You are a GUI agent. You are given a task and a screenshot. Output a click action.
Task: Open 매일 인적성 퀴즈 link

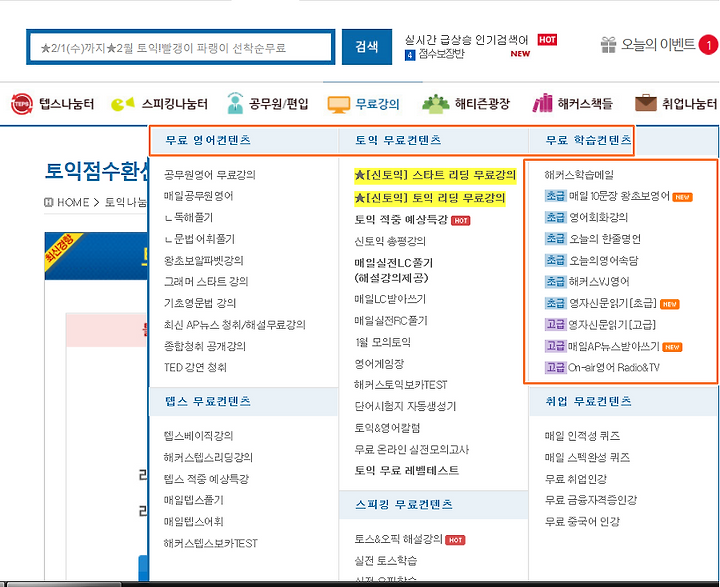(582, 436)
